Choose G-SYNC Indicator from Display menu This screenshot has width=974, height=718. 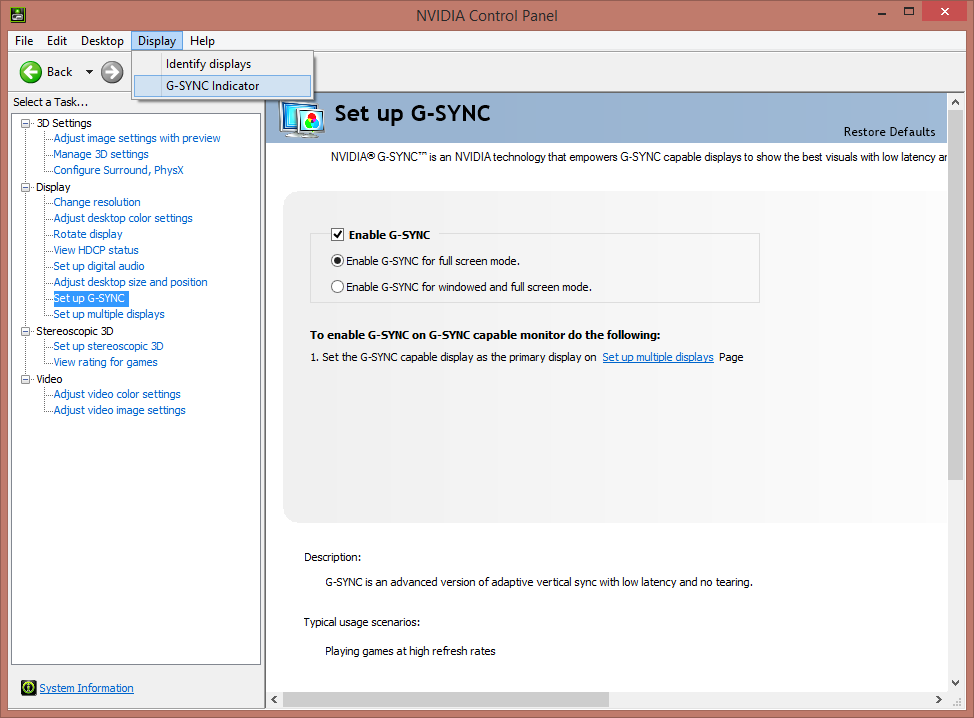coord(212,86)
